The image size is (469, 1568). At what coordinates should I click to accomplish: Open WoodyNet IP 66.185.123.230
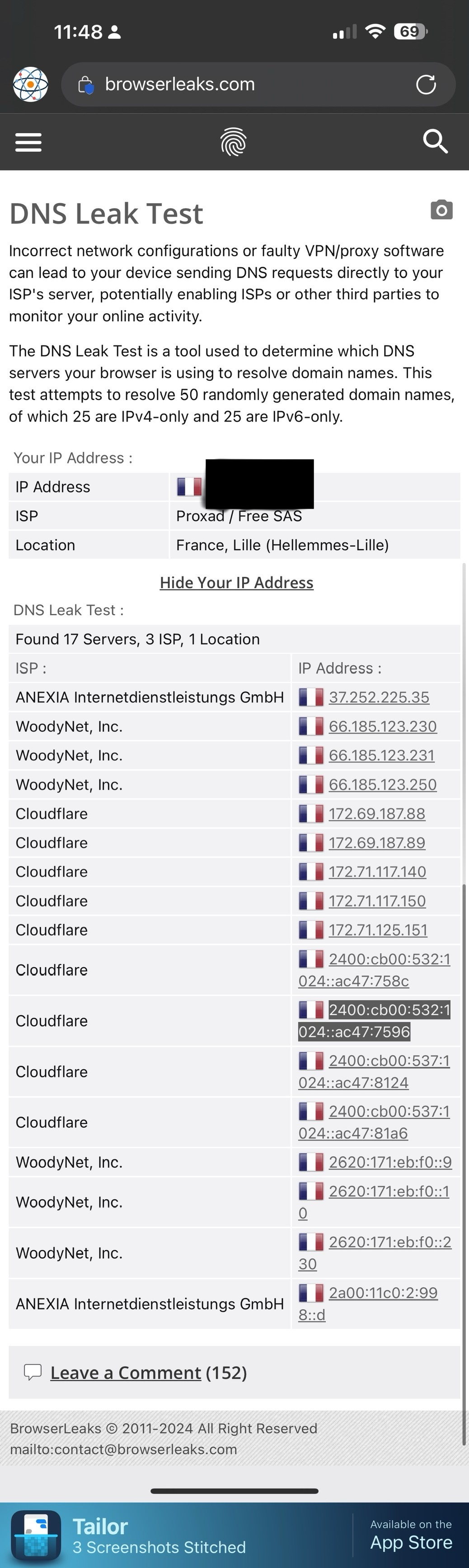coord(383,726)
